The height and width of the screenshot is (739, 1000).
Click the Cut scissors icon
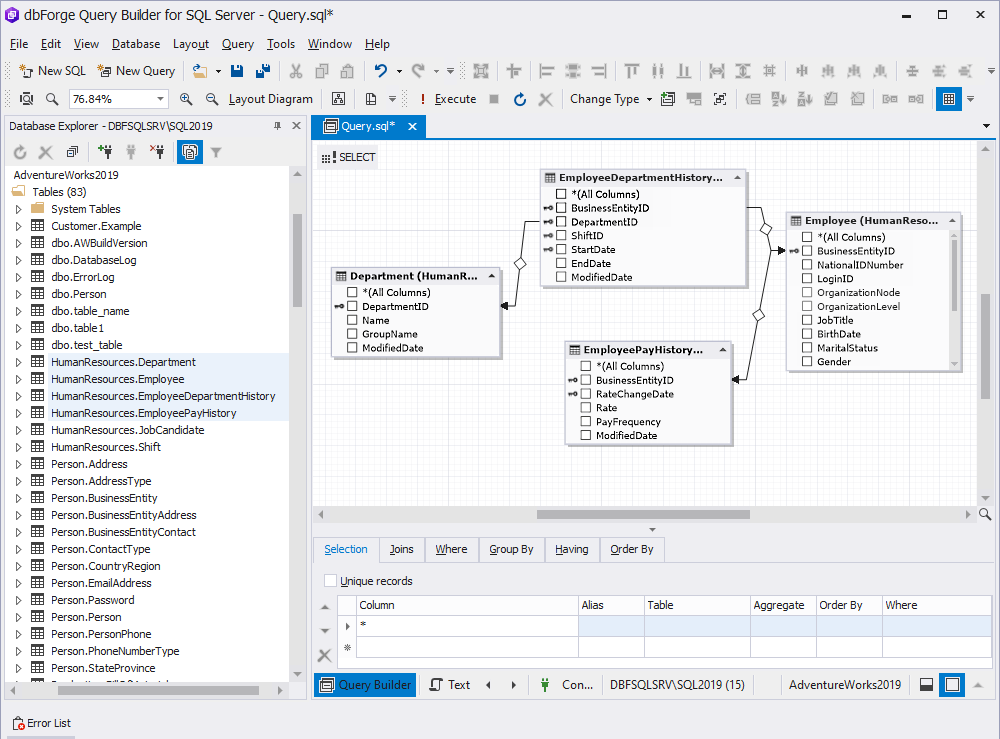tap(295, 71)
